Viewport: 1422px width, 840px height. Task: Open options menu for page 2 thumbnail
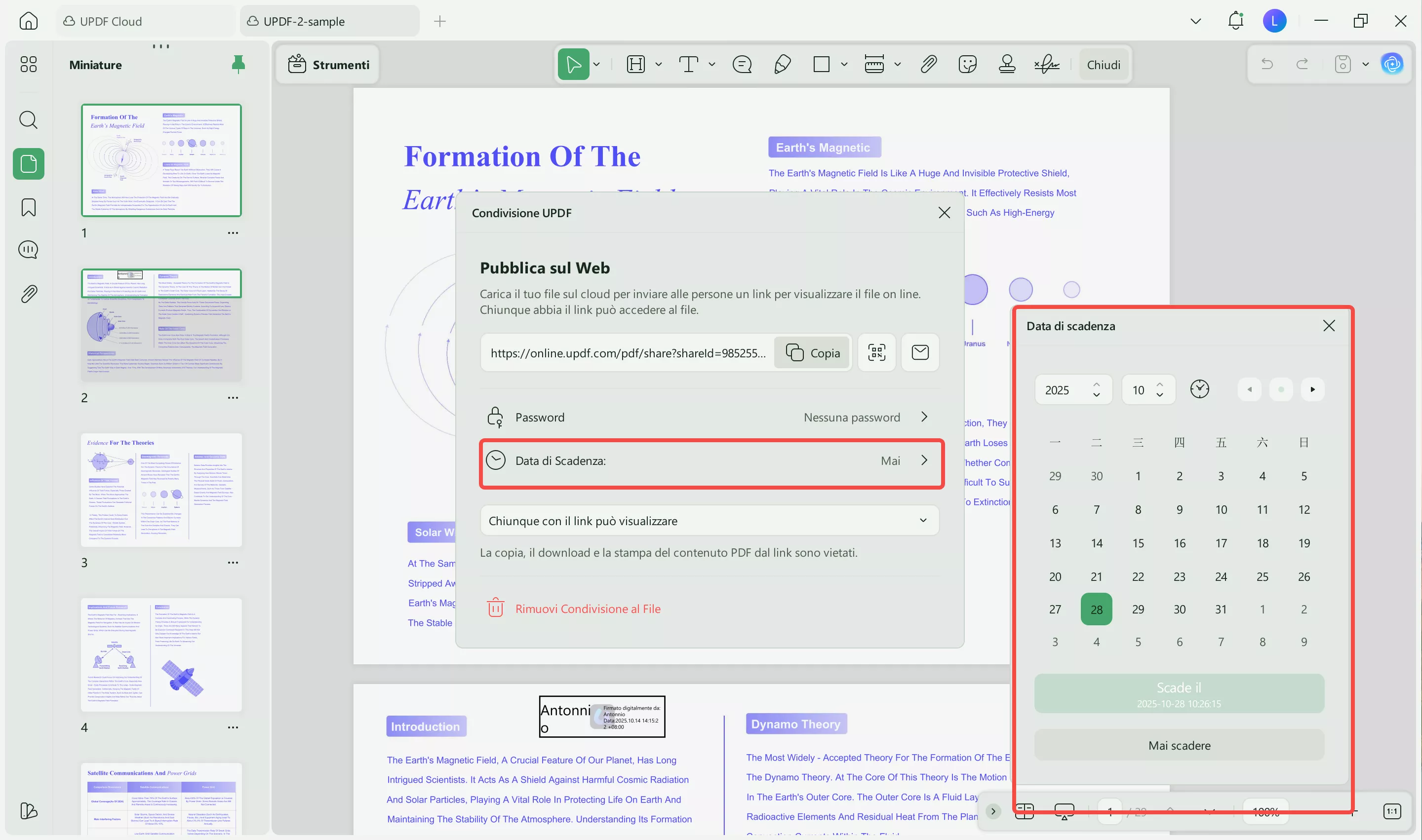click(233, 397)
